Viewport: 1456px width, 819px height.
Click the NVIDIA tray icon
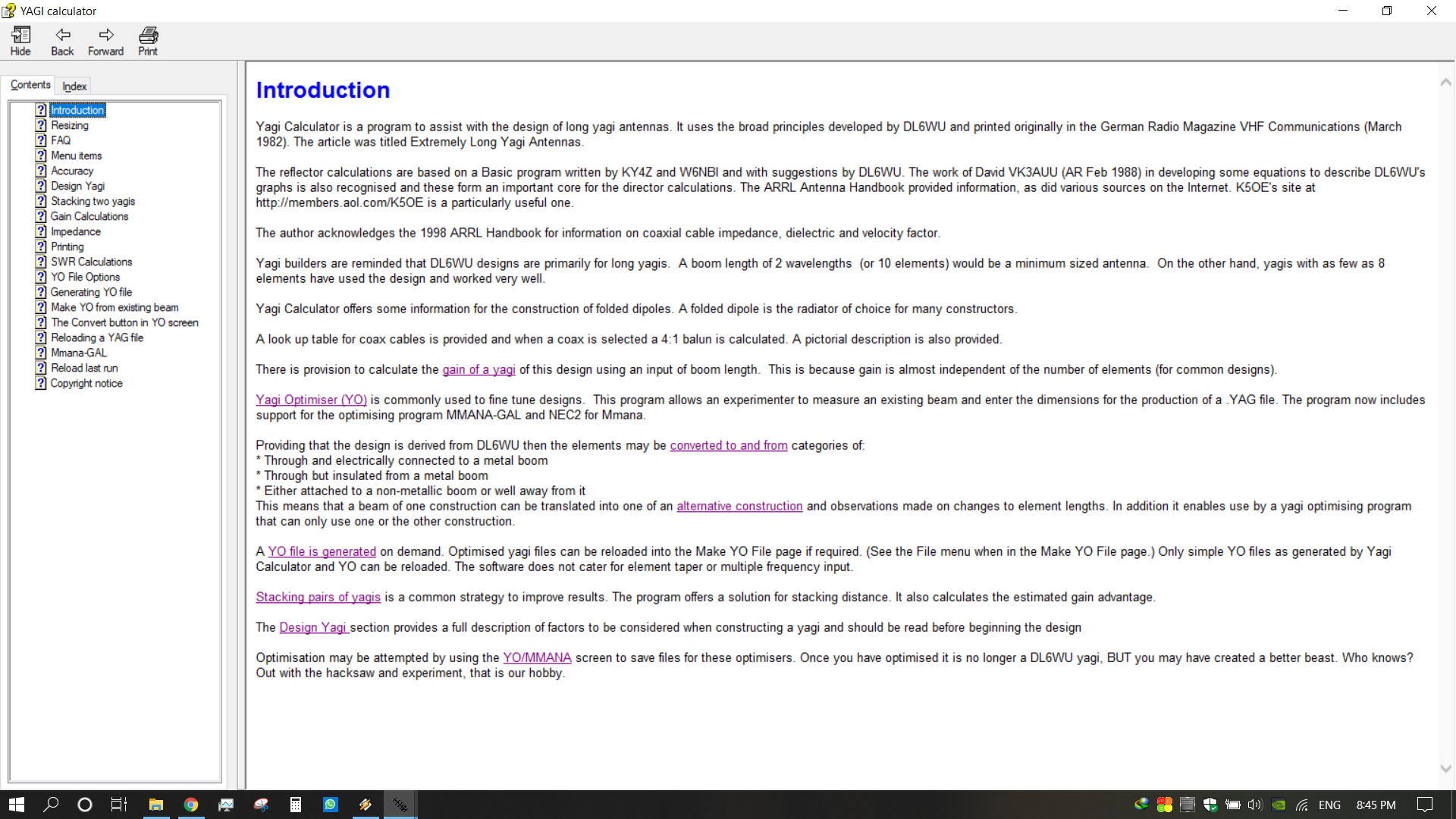pyautogui.click(x=1279, y=805)
